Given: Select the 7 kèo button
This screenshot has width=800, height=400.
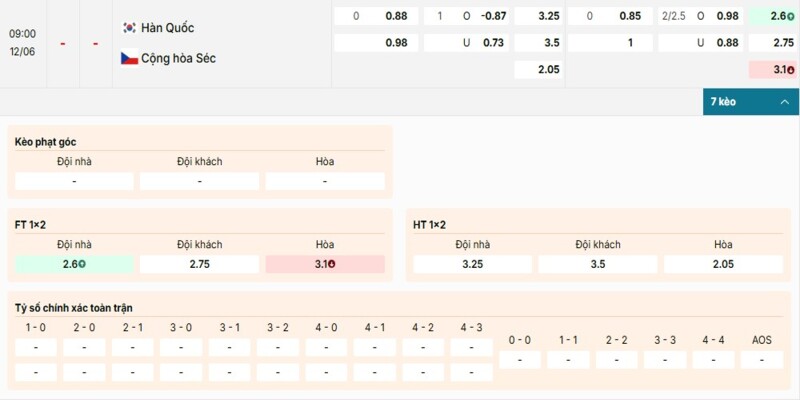Looking at the screenshot, I should click(751, 102).
